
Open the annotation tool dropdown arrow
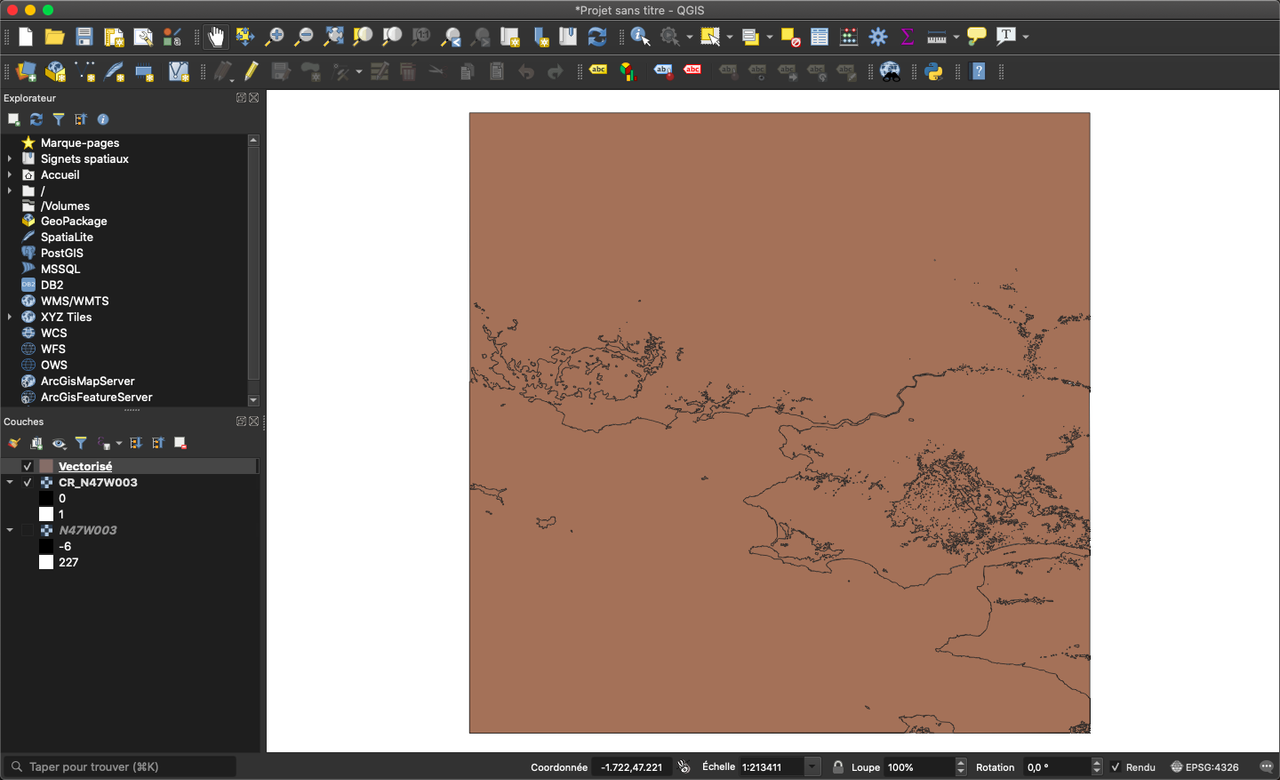click(1025, 37)
